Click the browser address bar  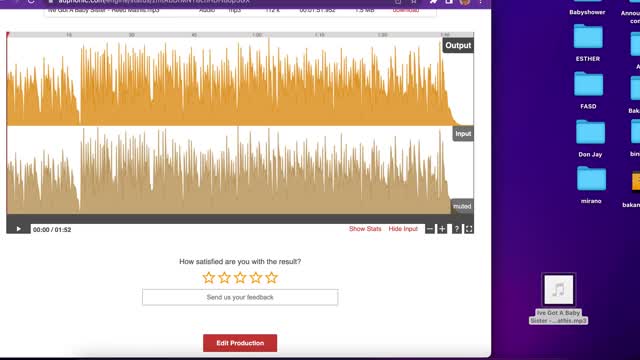[229, 2]
